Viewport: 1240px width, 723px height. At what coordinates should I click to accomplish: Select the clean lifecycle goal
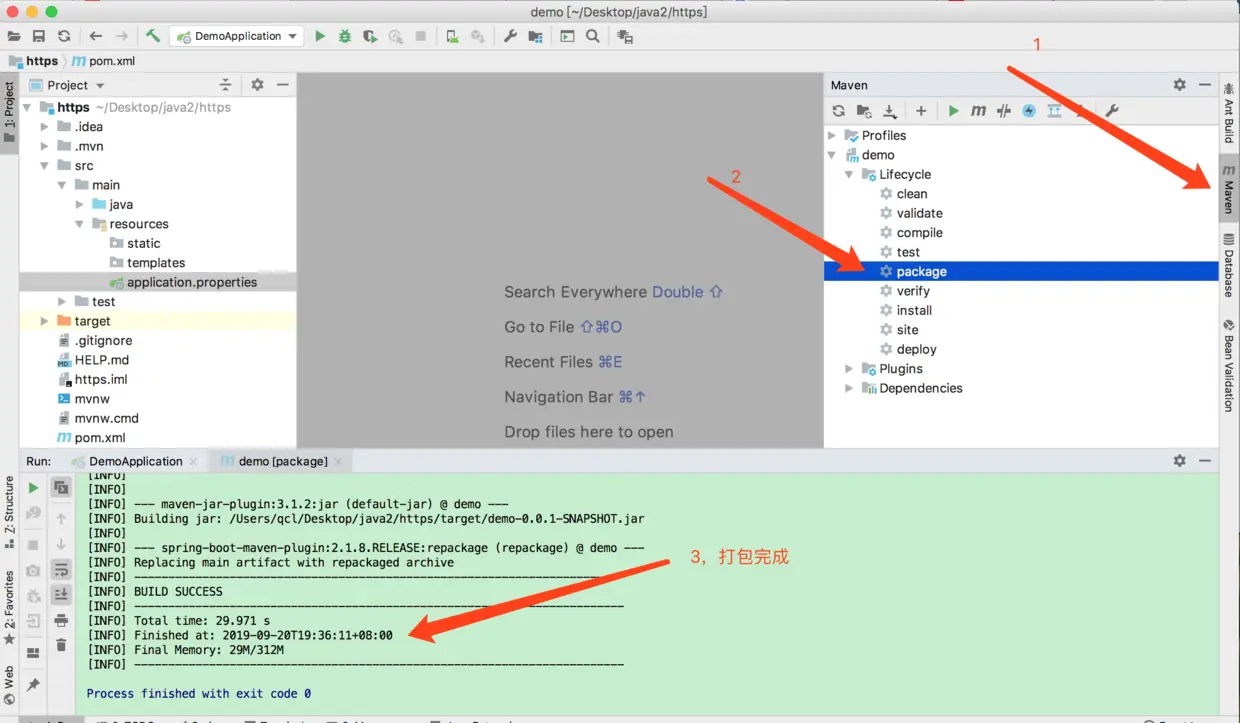point(911,194)
